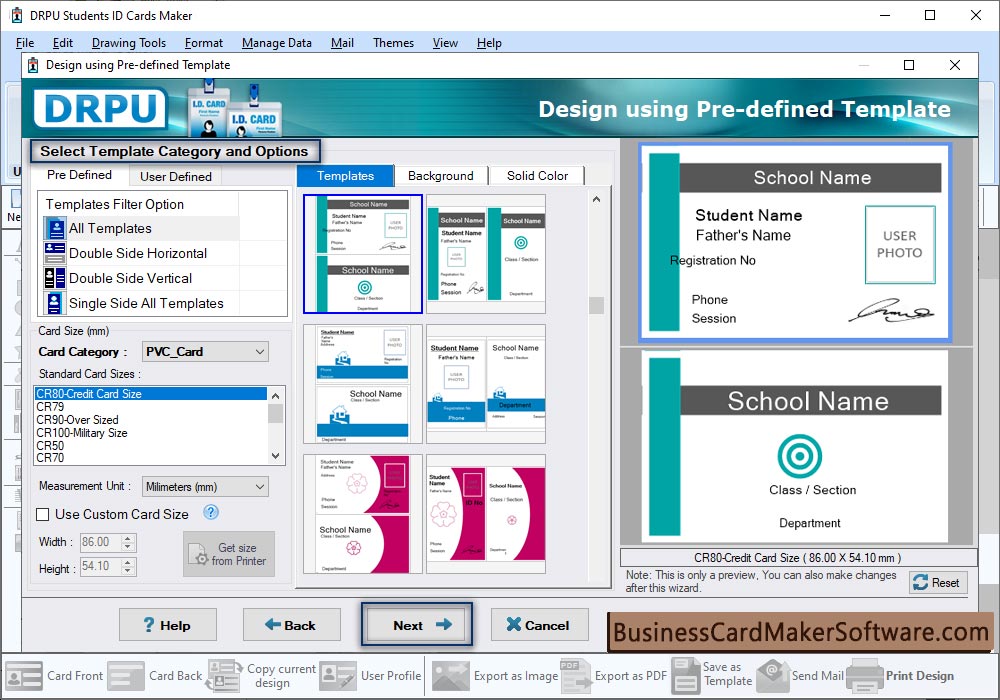Viewport: 1000px width, 700px height.
Task: Open the Mail menu
Action: (342, 43)
